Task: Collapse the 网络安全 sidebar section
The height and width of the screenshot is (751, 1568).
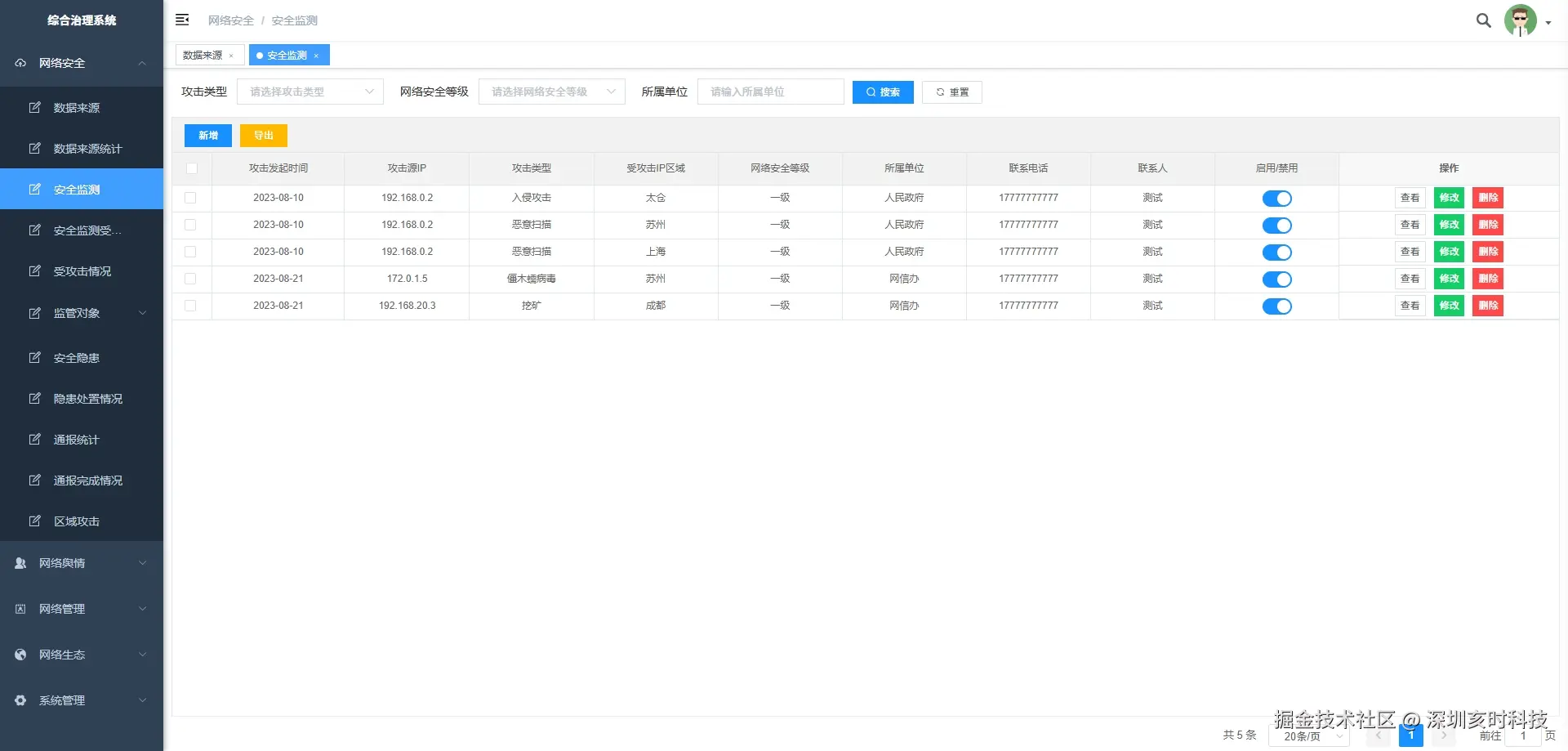Action: coord(142,63)
